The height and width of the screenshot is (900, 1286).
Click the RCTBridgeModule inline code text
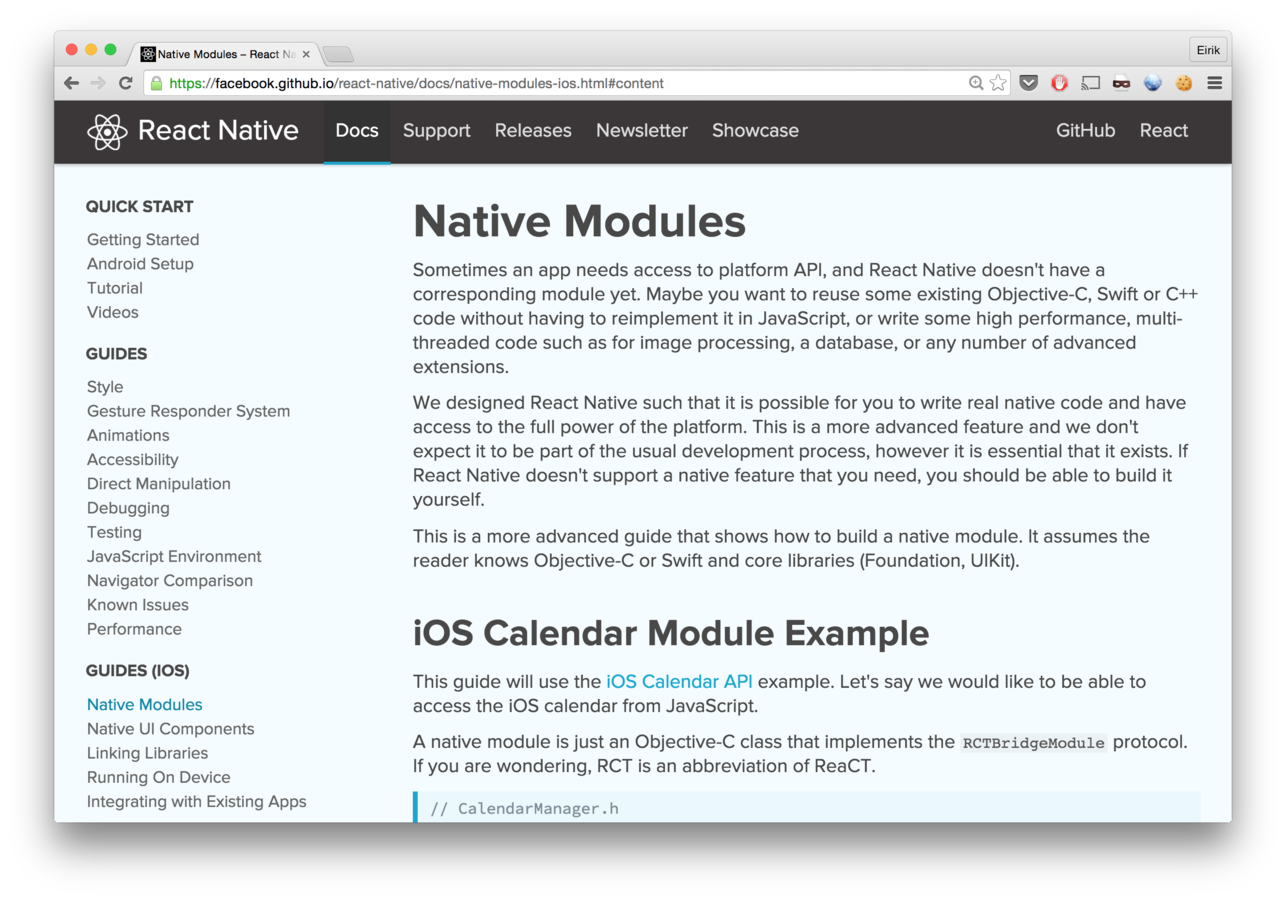tap(1034, 743)
